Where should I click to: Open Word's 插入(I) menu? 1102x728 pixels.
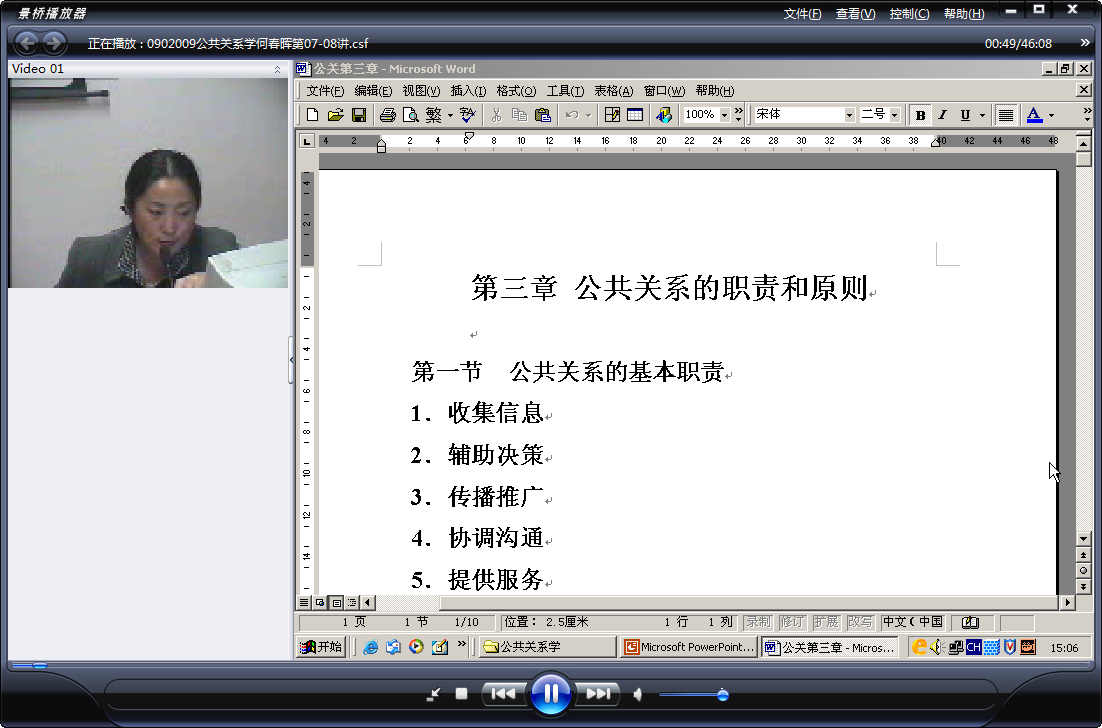point(468,91)
